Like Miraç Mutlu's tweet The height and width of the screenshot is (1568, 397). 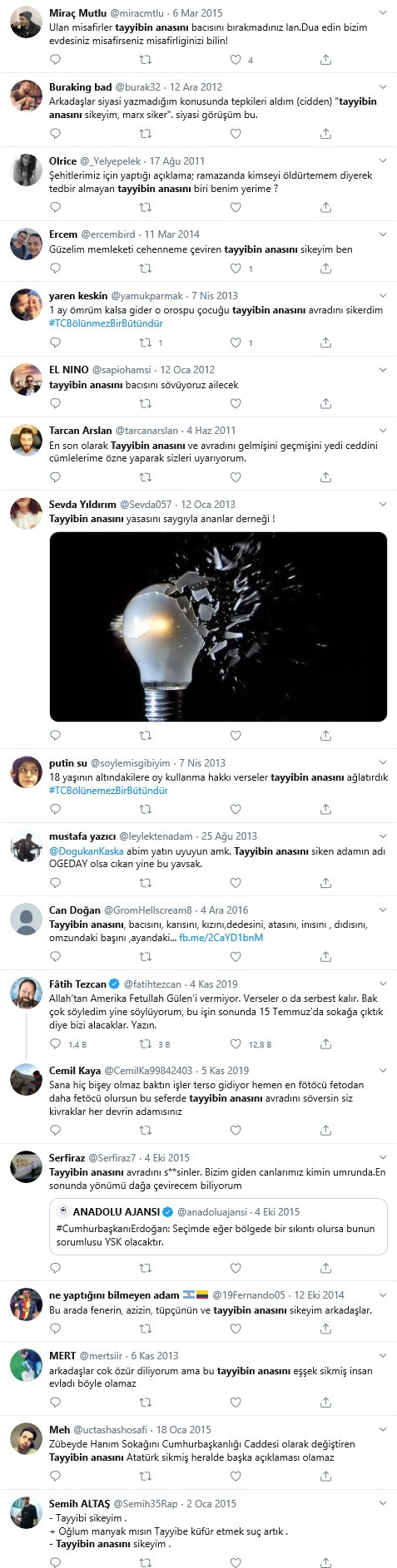(x=236, y=60)
